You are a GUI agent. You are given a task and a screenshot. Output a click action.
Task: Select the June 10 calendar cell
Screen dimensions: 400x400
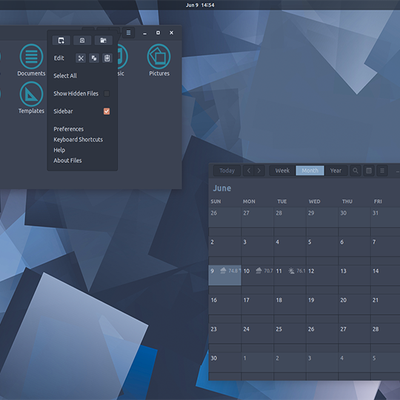pos(257,275)
